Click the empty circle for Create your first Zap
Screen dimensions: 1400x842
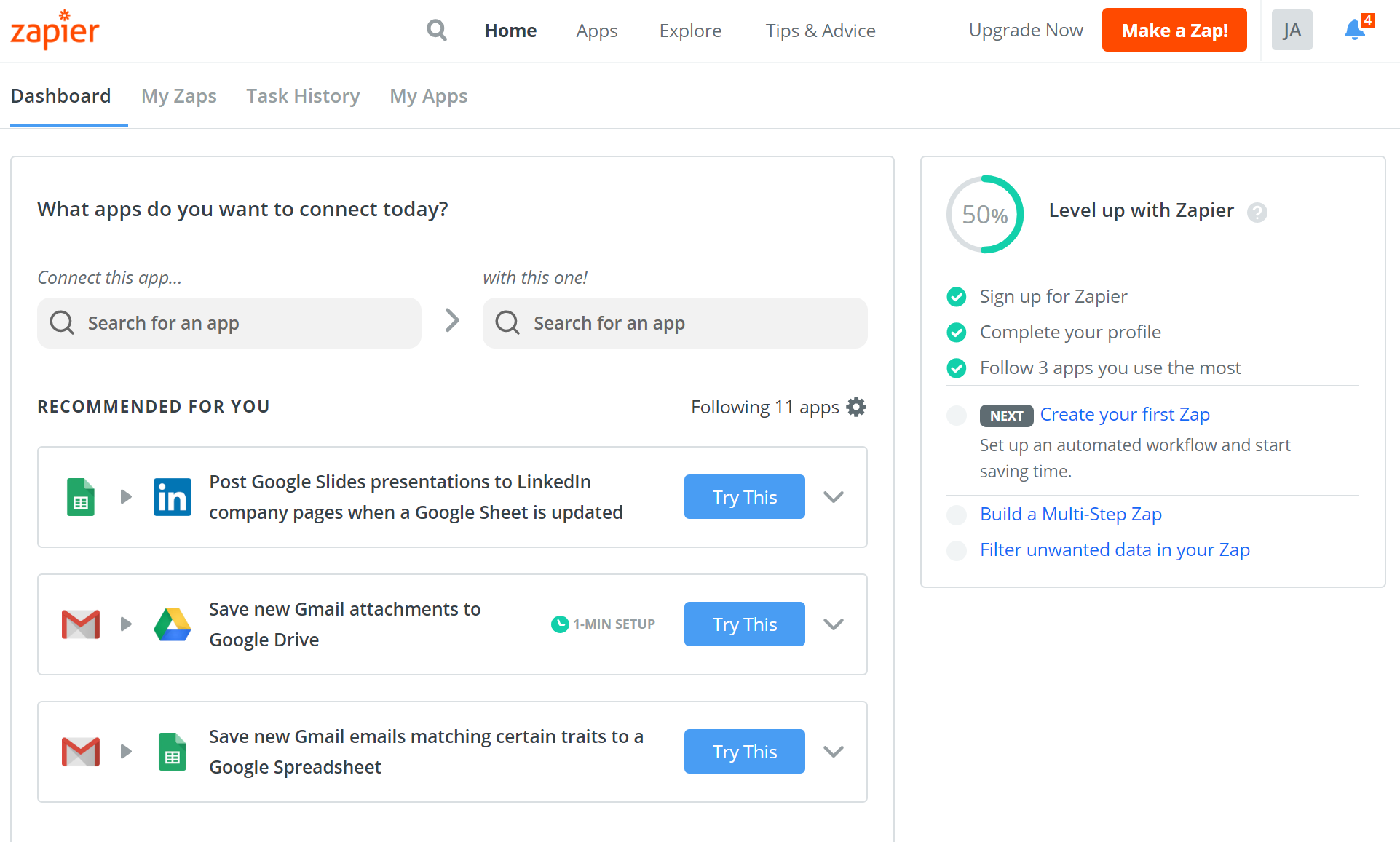pyautogui.click(x=957, y=416)
